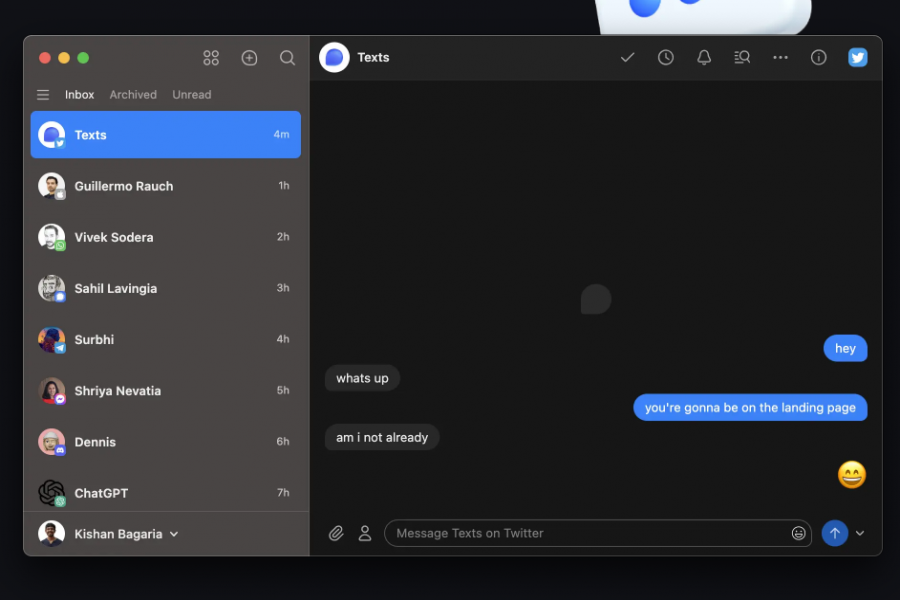Expand the Kishan Bagaria account dropdown

(174, 535)
